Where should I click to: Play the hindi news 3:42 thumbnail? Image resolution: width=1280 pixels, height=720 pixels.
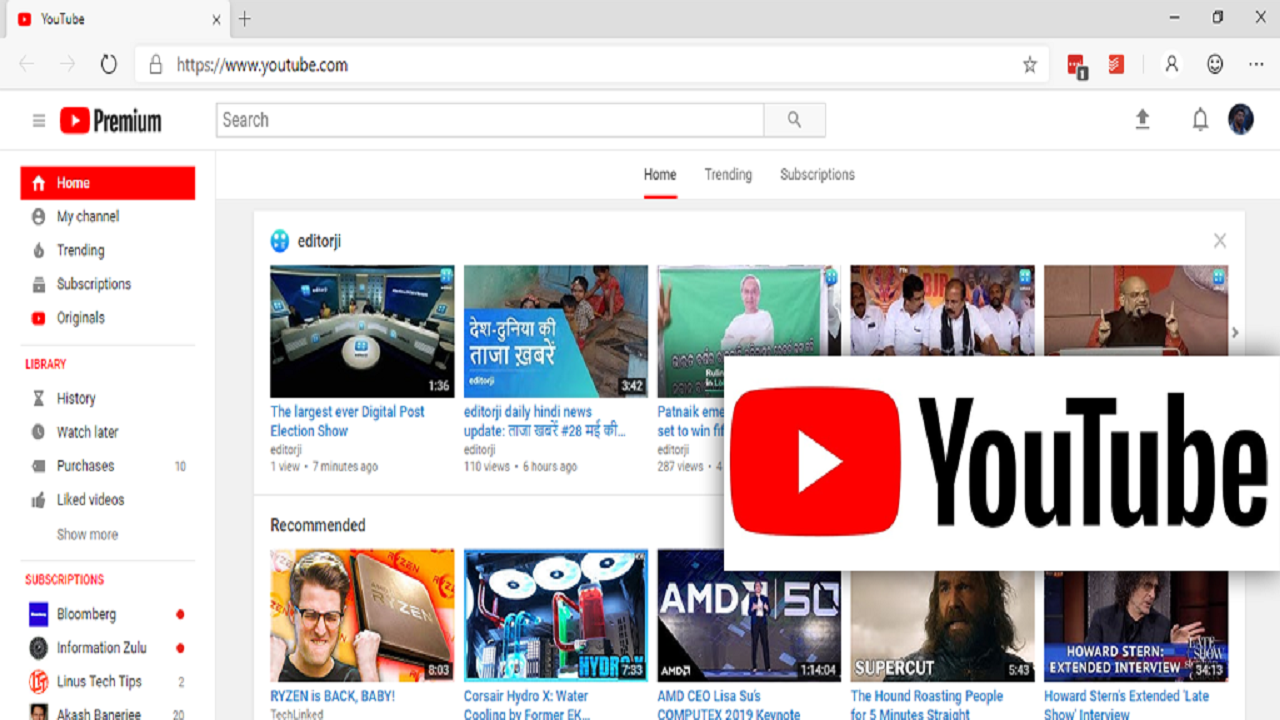[555, 331]
